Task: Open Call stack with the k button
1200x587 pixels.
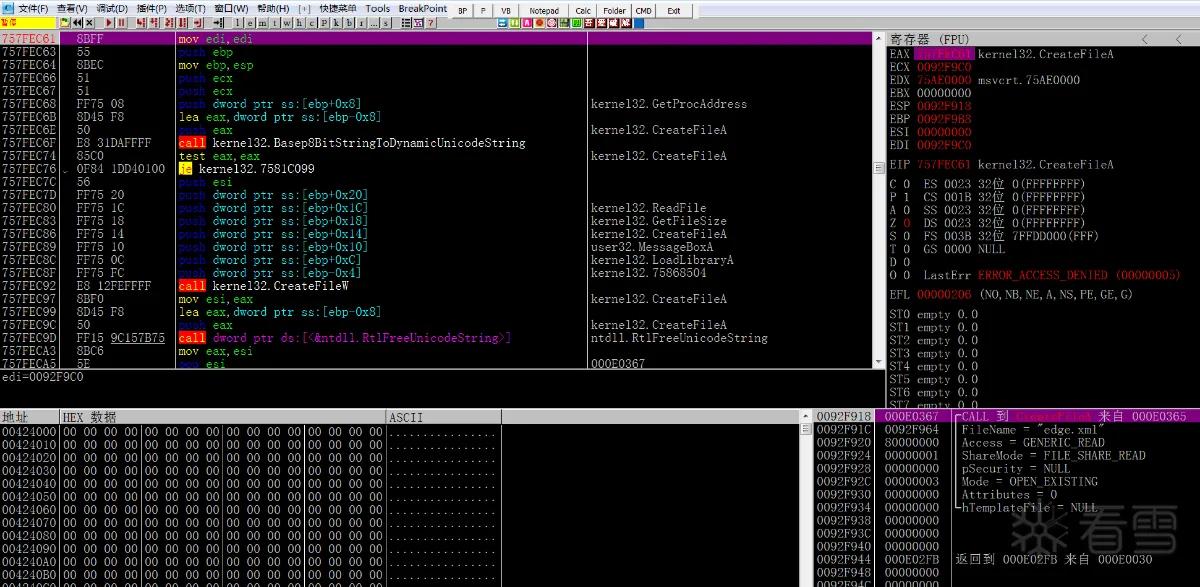Action: pyautogui.click(x=335, y=22)
